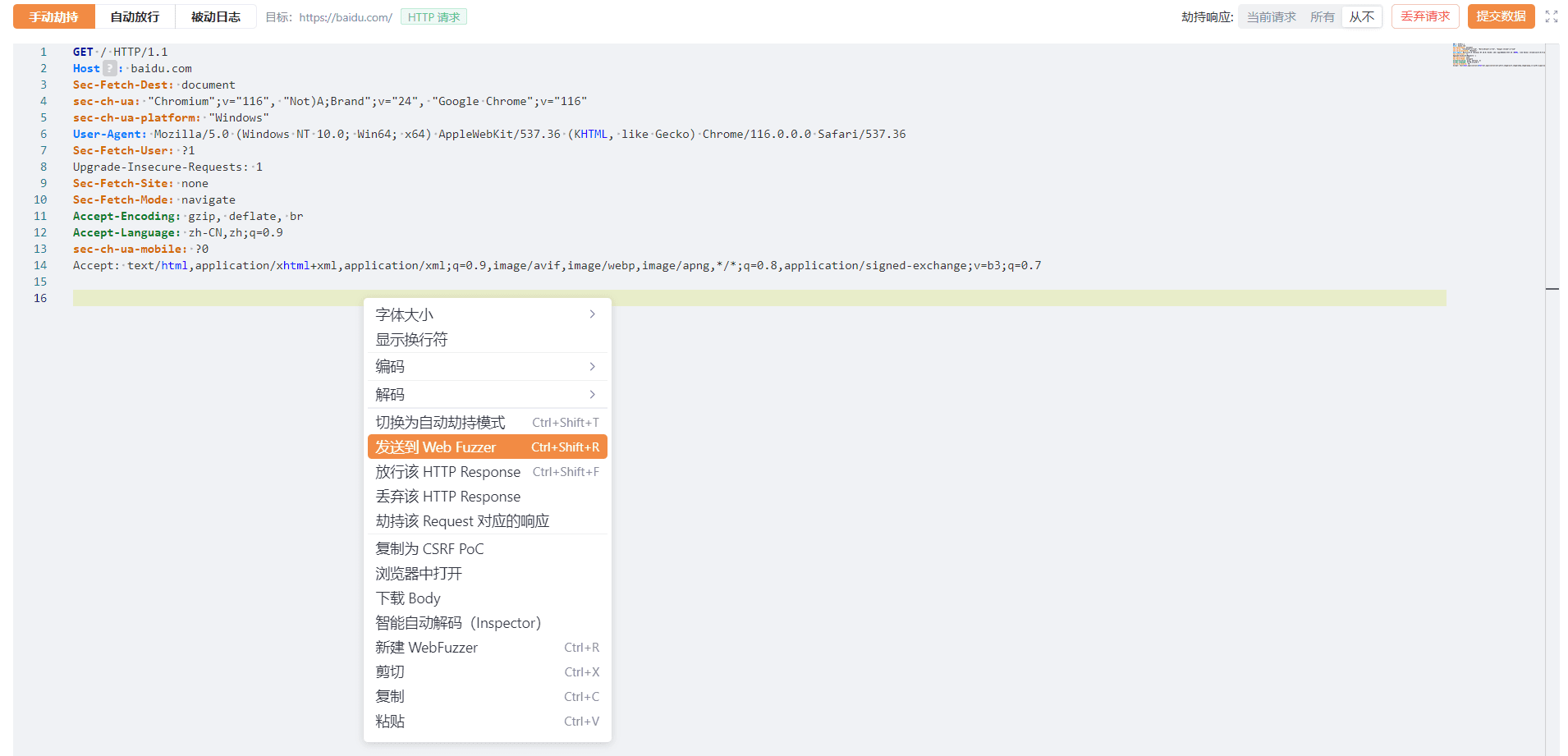Image resolution: width=1568 pixels, height=756 pixels.
Task: Toggle 显示换行符 in context menu
Action: (411, 340)
